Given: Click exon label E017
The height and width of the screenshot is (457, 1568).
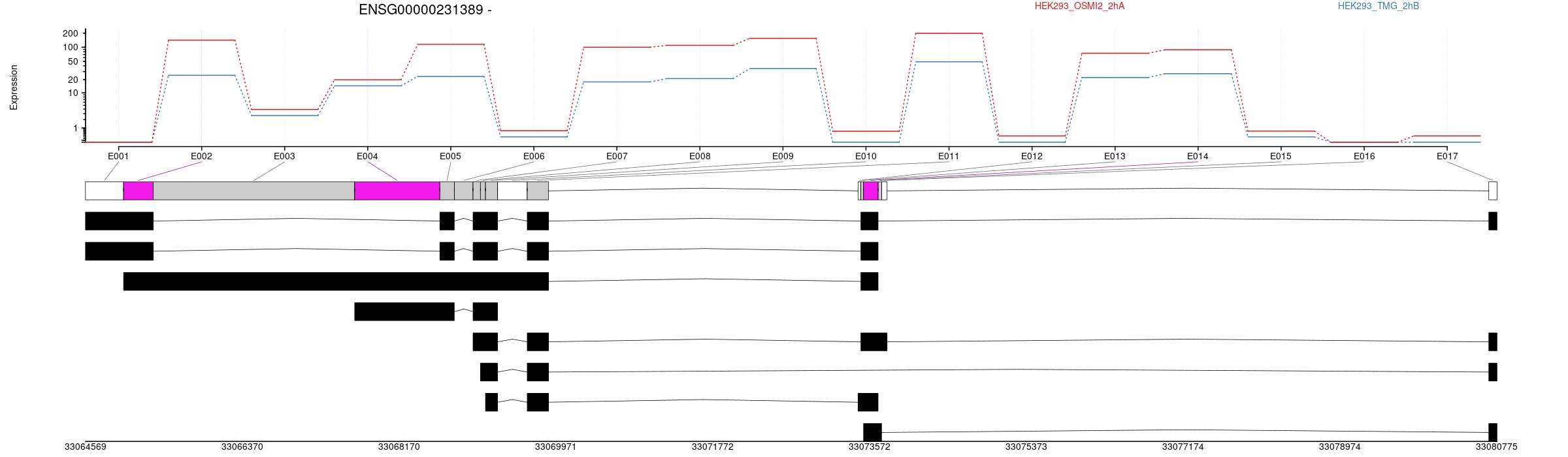Looking at the screenshot, I should click(x=1447, y=156).
